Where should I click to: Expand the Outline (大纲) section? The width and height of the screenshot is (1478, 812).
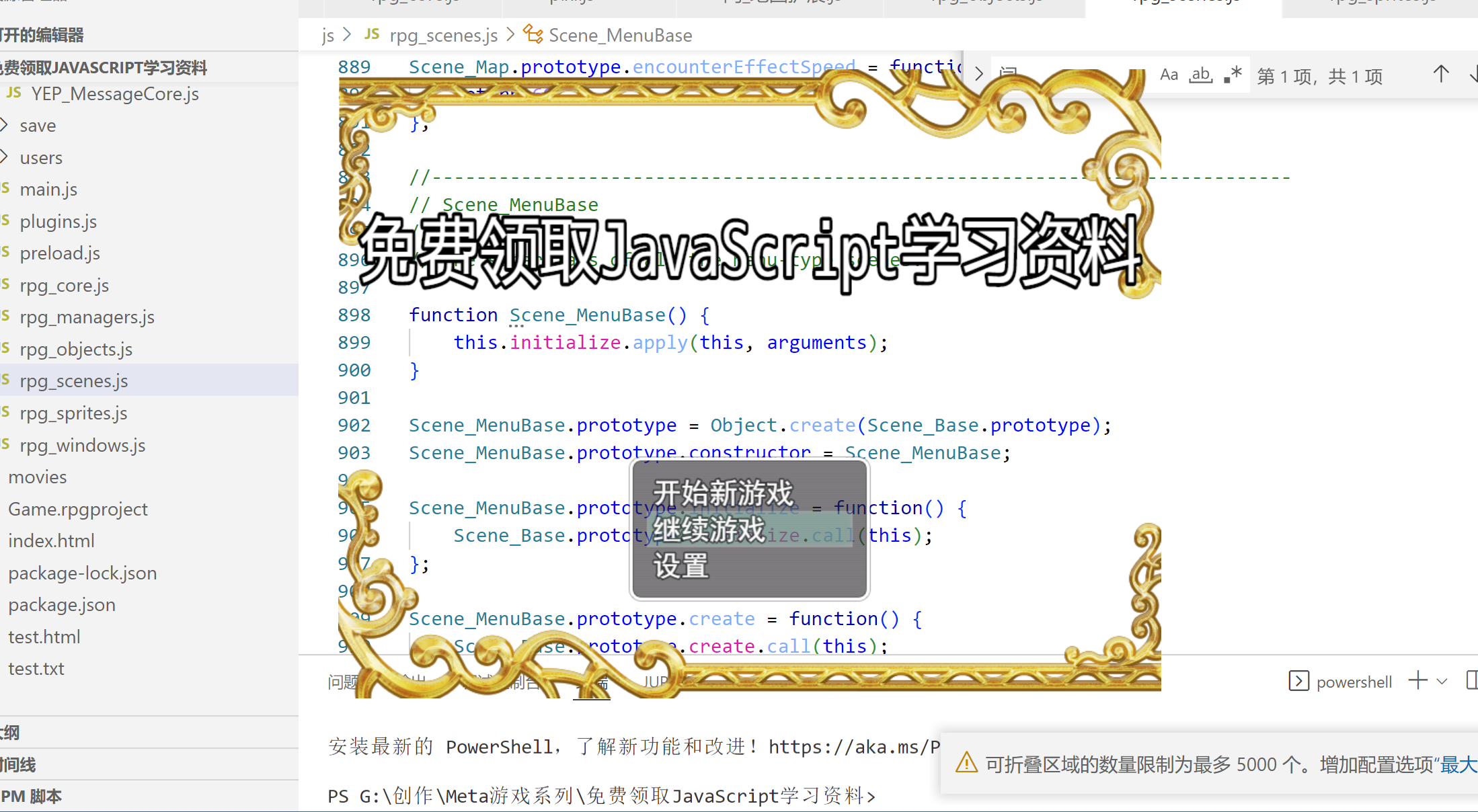point(149,732)
